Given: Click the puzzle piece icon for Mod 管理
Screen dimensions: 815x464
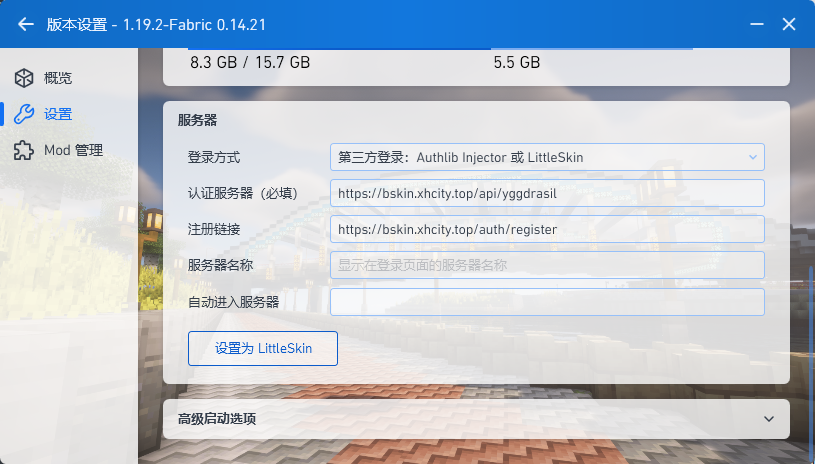Looking at the screenshot, I should [23, 150].
